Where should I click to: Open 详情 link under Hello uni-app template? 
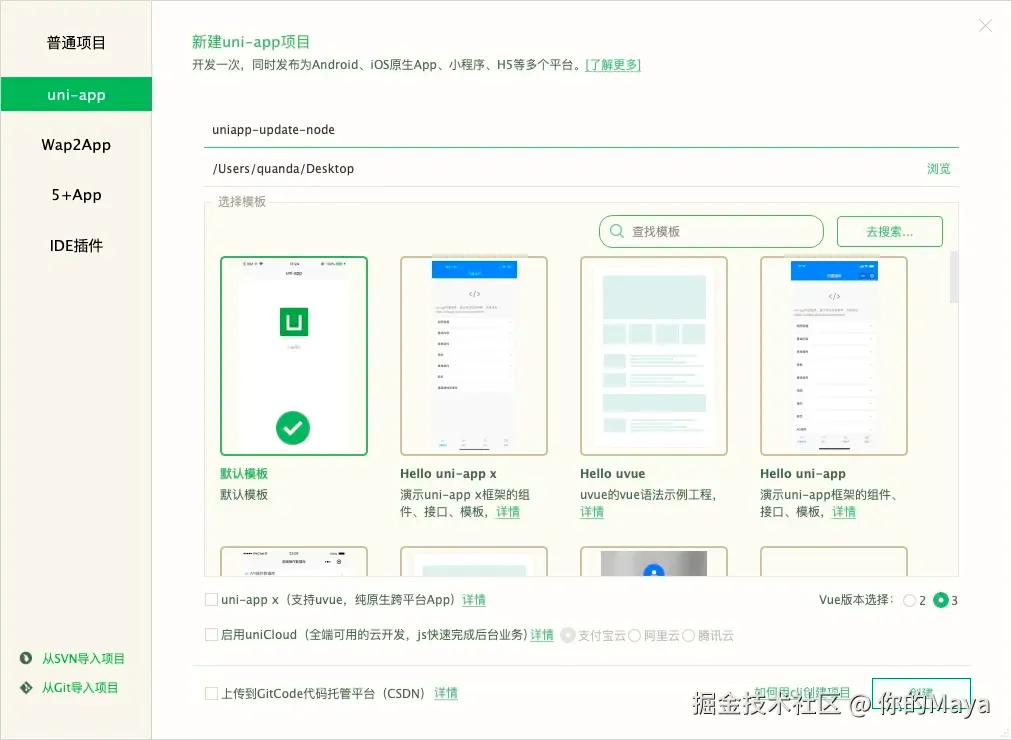tap(844, 512)
